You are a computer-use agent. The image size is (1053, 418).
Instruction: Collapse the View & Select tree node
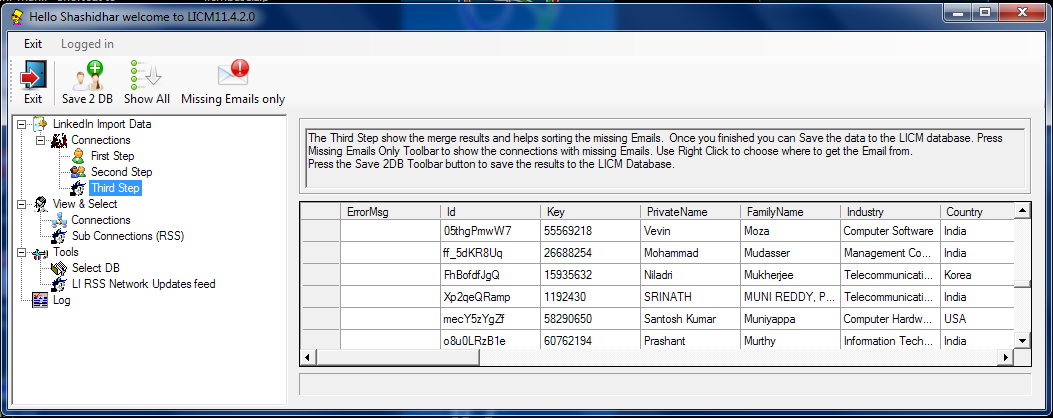(x=23, y=204)
